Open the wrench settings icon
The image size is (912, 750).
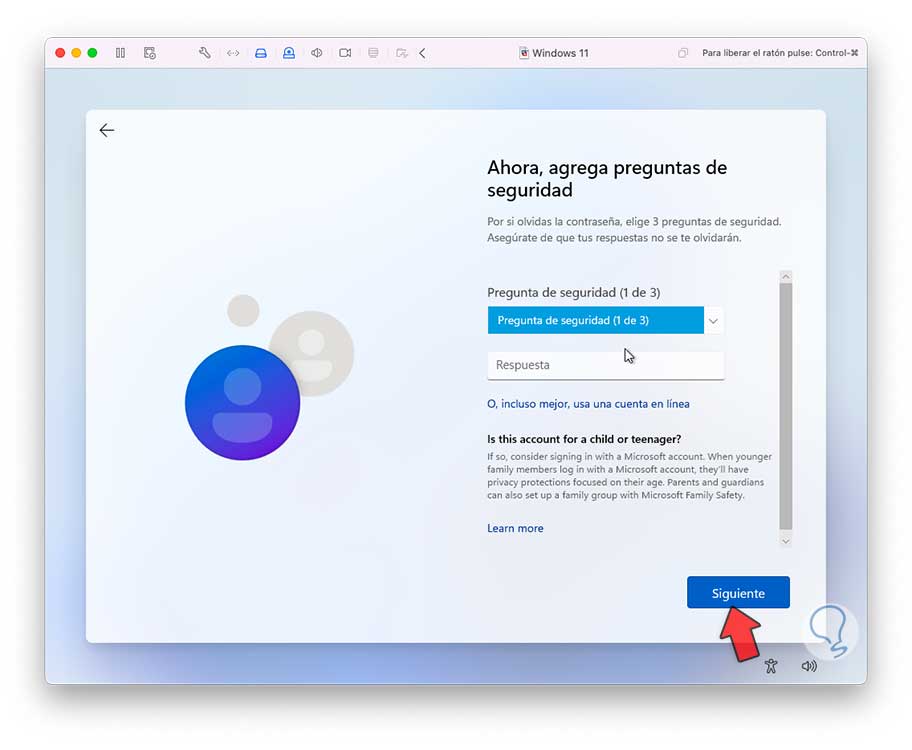[x=205, y=53]
